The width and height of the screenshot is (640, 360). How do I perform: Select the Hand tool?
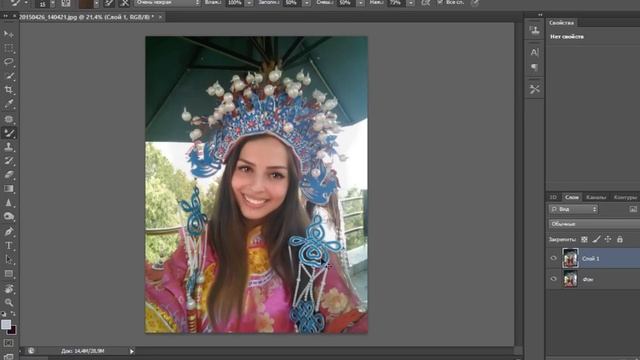pos(9,289)
